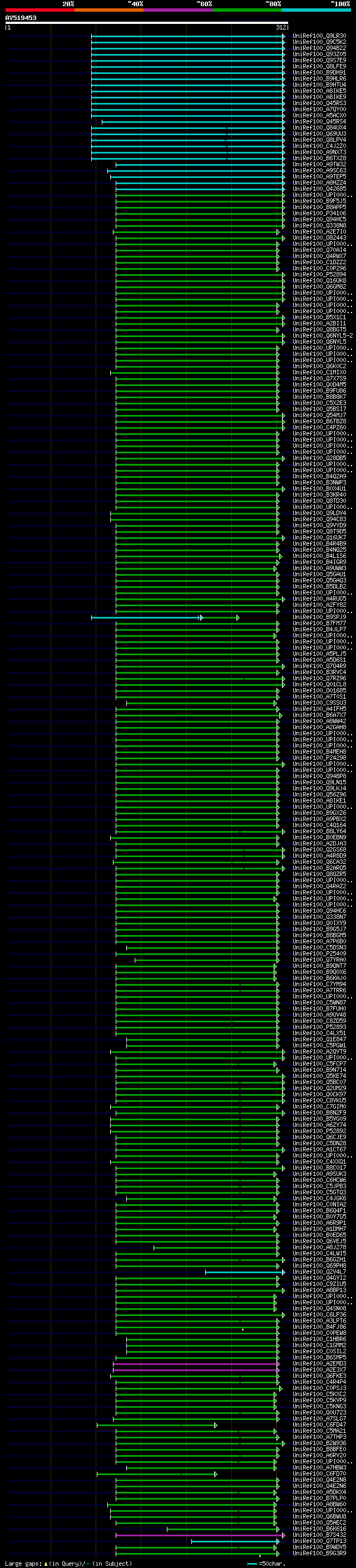This screenshot has width=356, height=1568.
Task: Select hit UniRef100_A5ACX0
Action: (319, 115)
